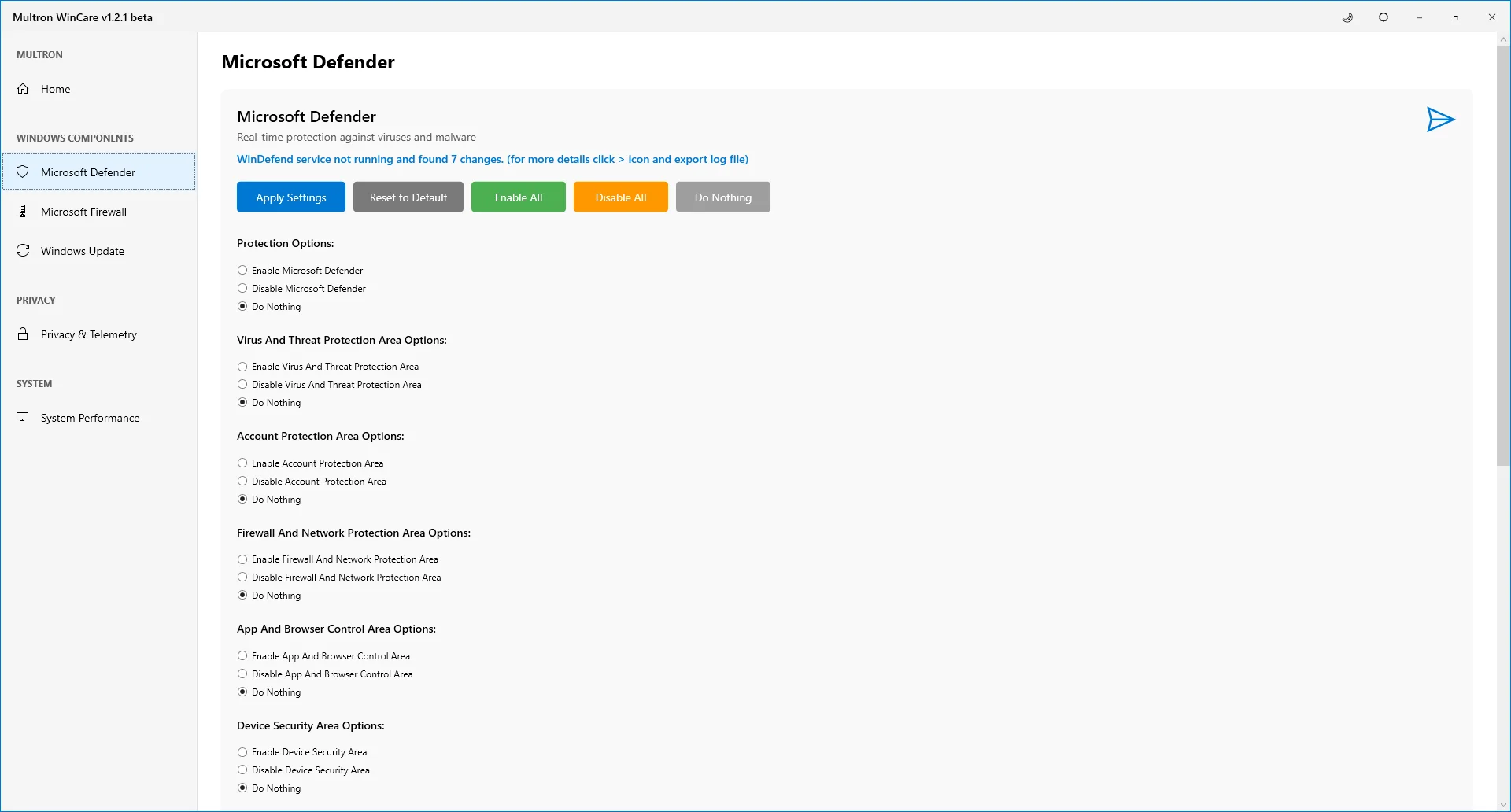
Task: Click the orange Disable All button
Action: [621, 197]
